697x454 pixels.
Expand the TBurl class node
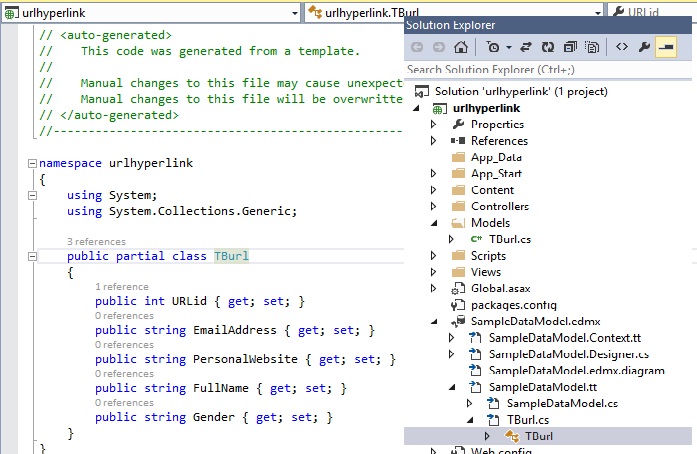point(487,436)
